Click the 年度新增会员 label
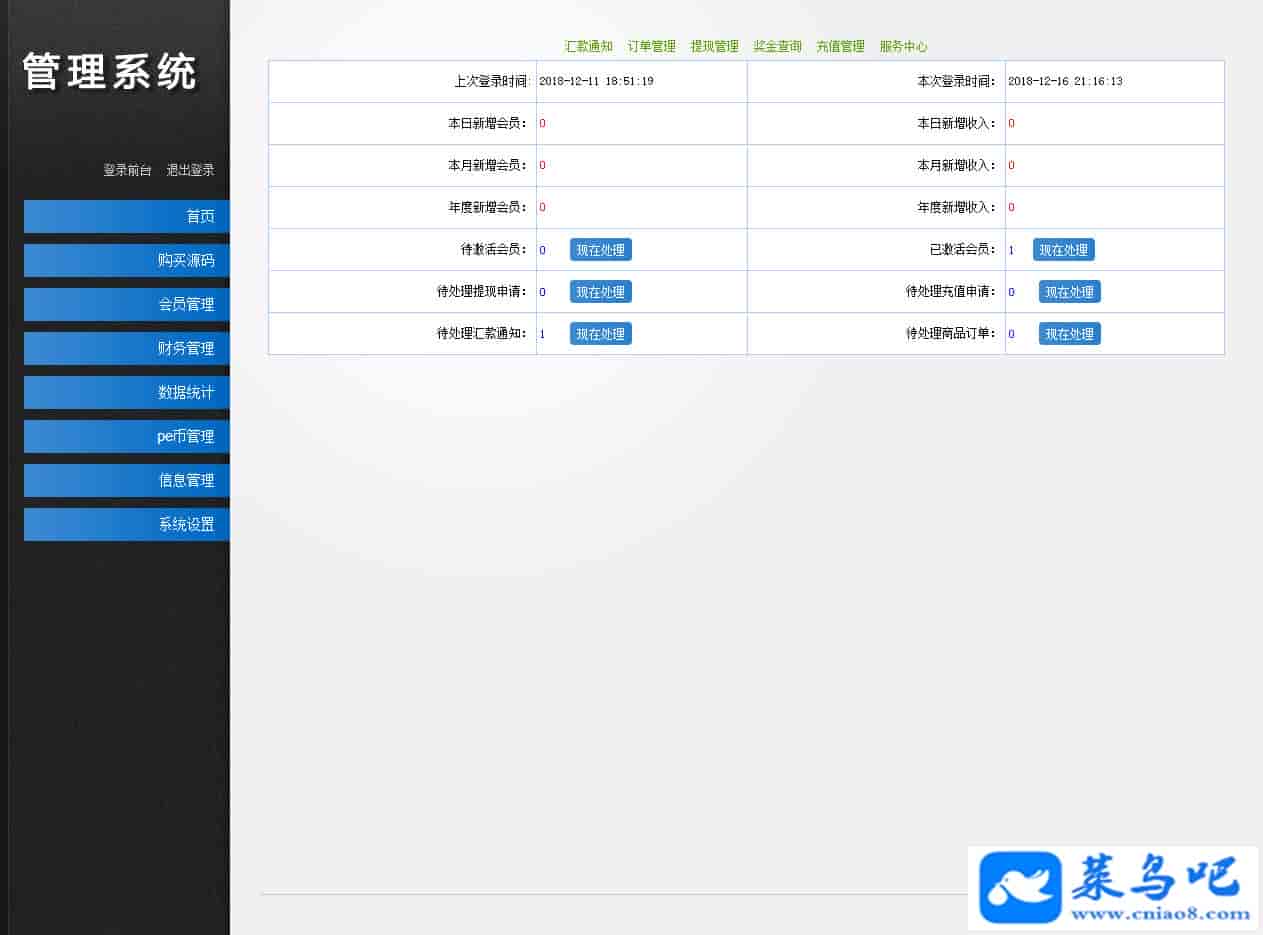 click(x=487, y=207)
